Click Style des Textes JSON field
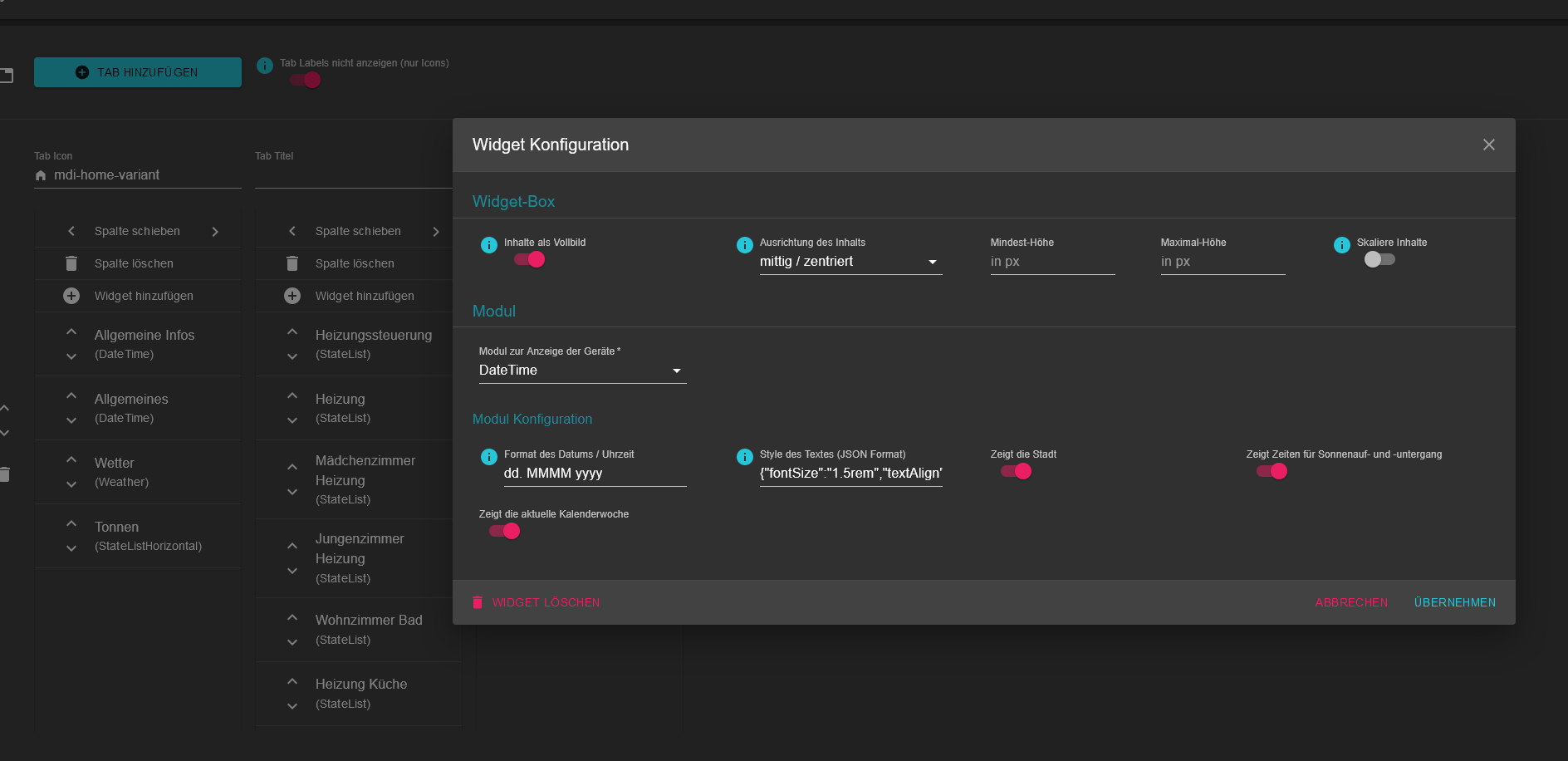 (x=850, y=474)
